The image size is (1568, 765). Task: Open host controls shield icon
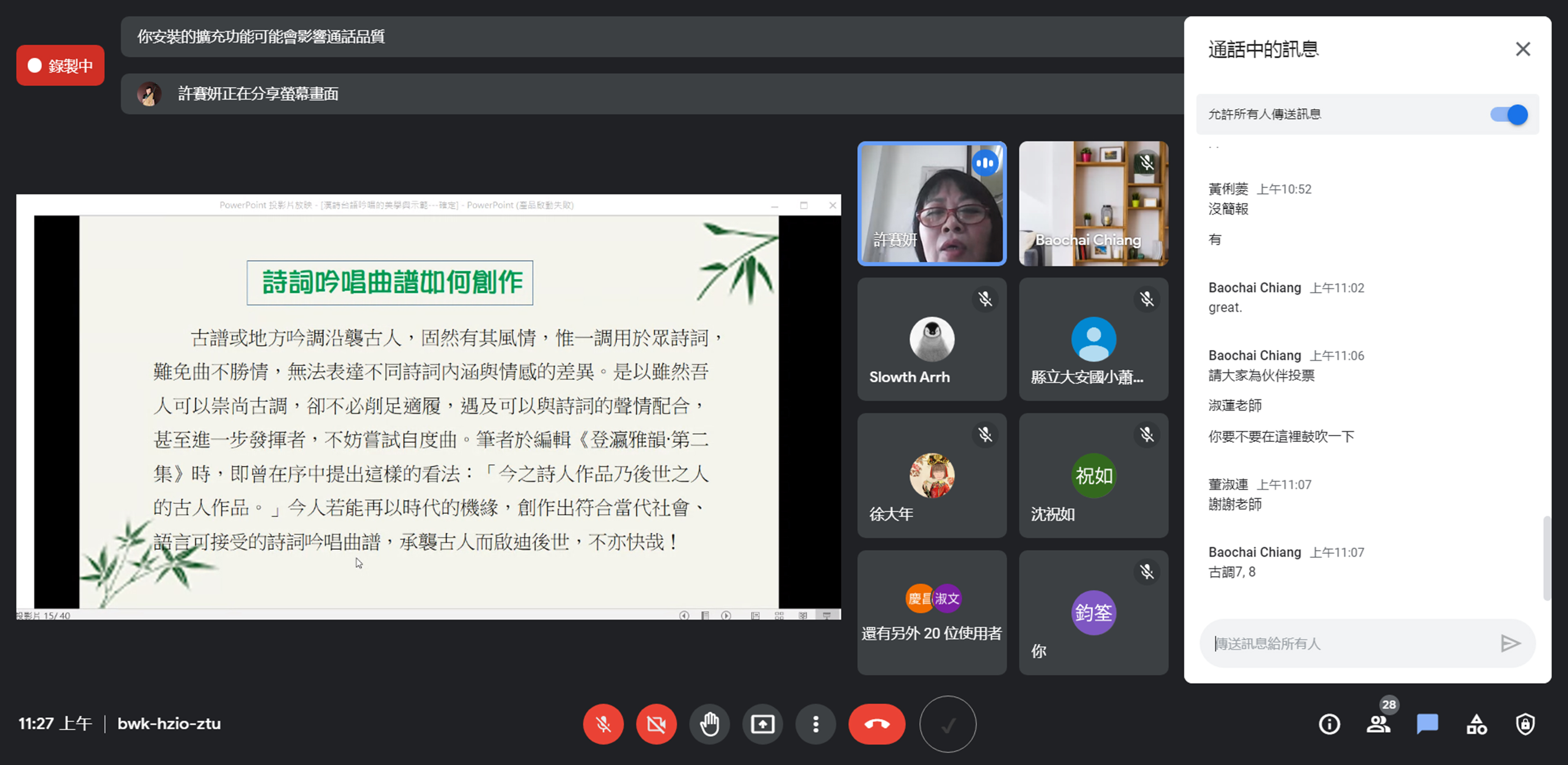[1525, 724]
